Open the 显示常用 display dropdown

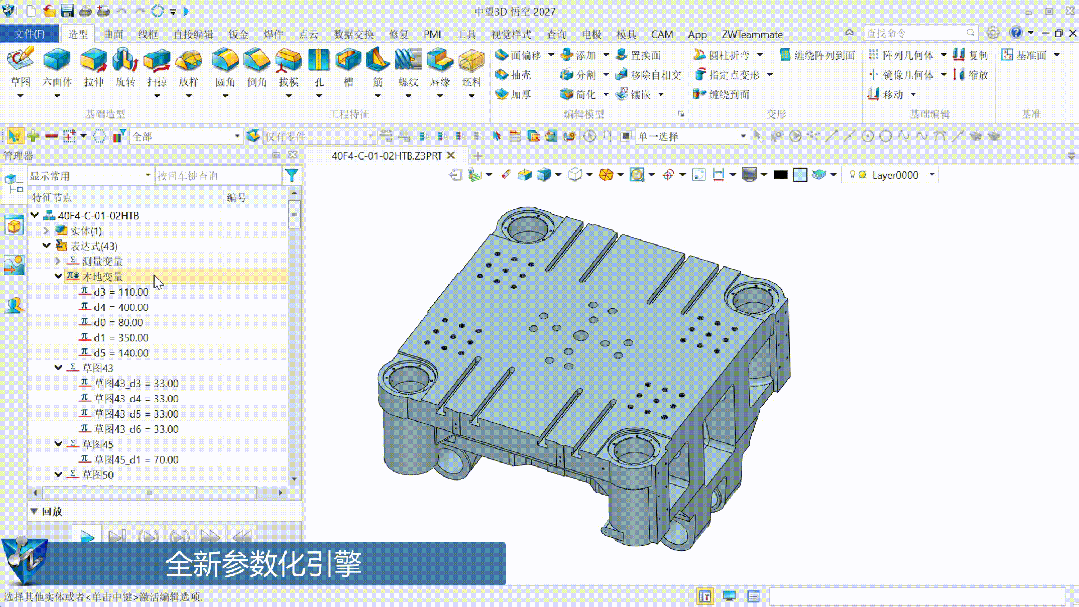(x=90, y=175)
